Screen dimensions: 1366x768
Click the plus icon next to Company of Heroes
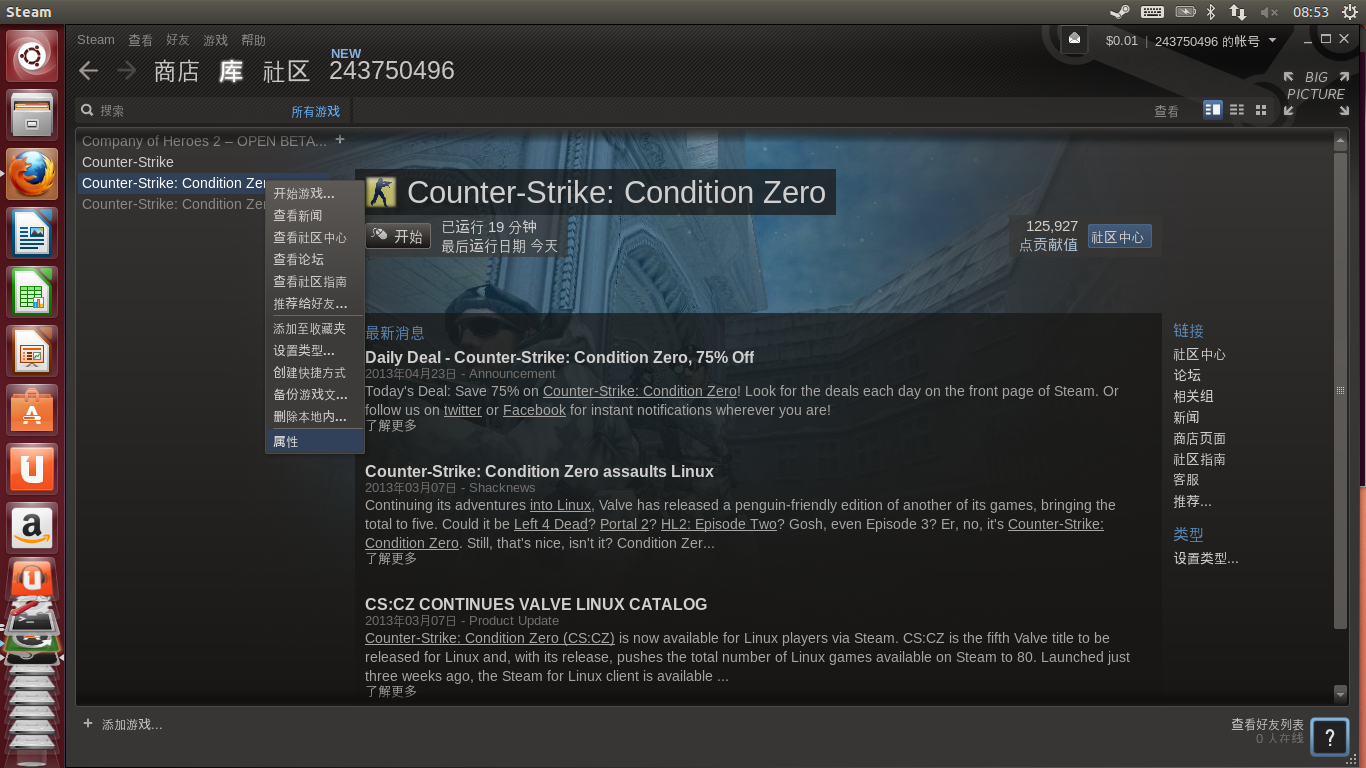[x=340, y=140]
